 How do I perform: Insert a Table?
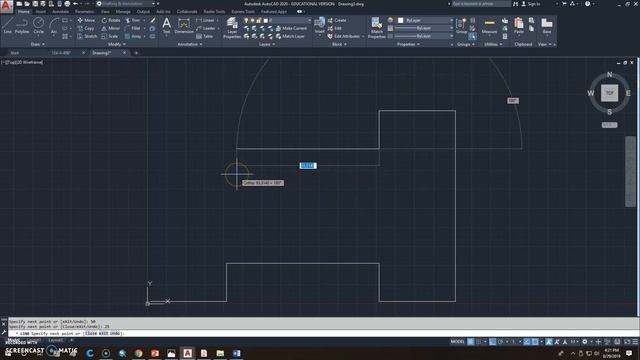(204, 36)
